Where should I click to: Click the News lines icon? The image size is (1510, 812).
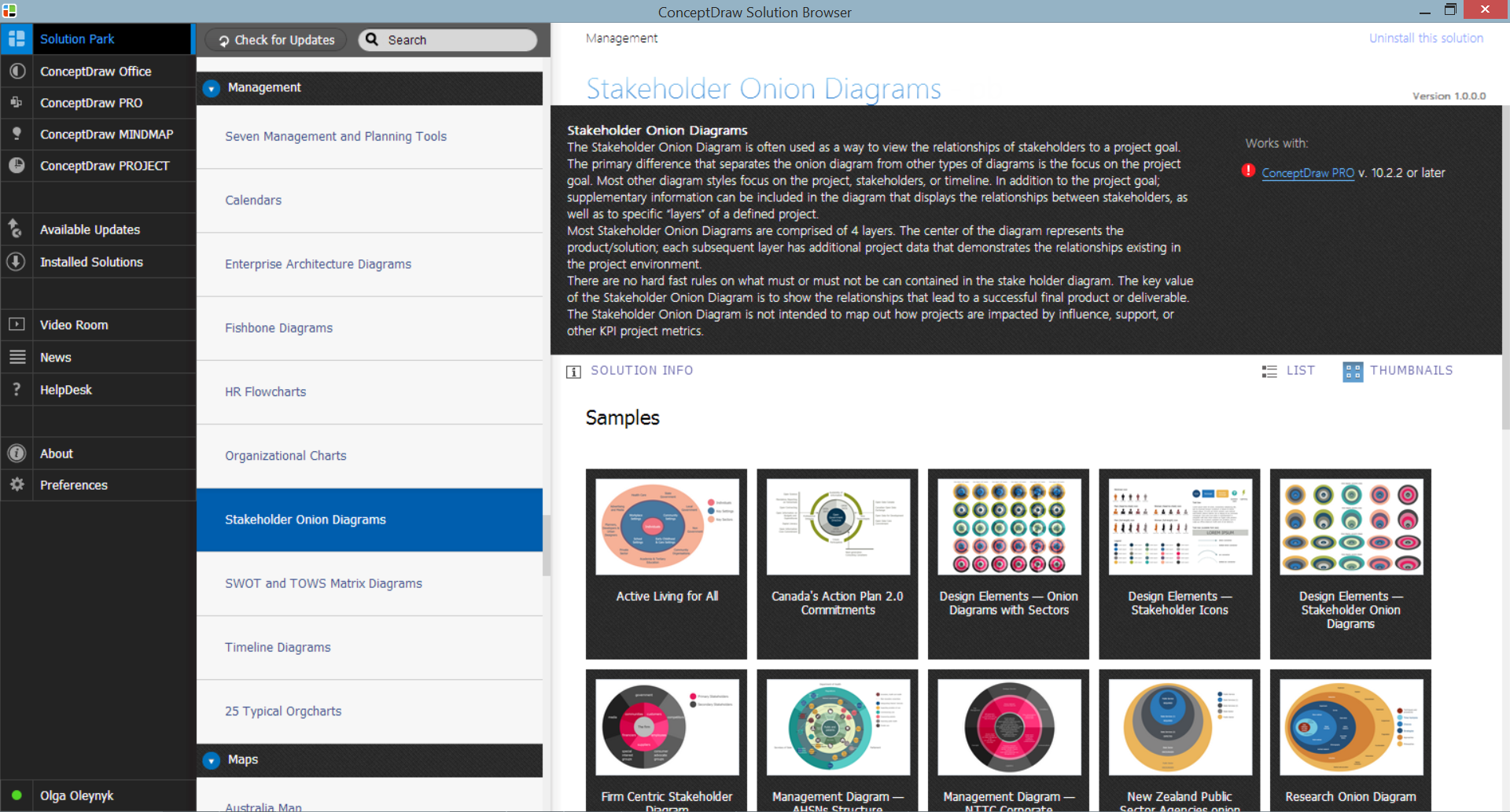[17, 356]
